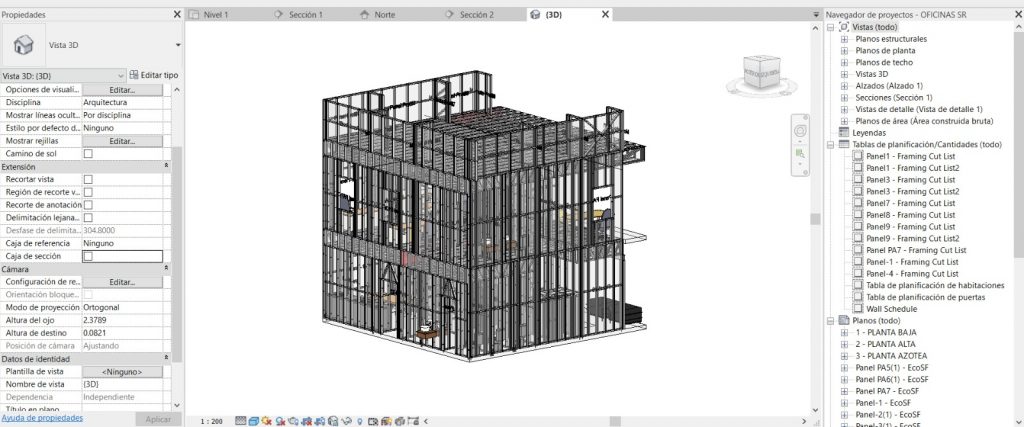Screen dimensions: 1024x427
Task: Click the Properties panel vertical scrollbar
Action: (177, 250)
